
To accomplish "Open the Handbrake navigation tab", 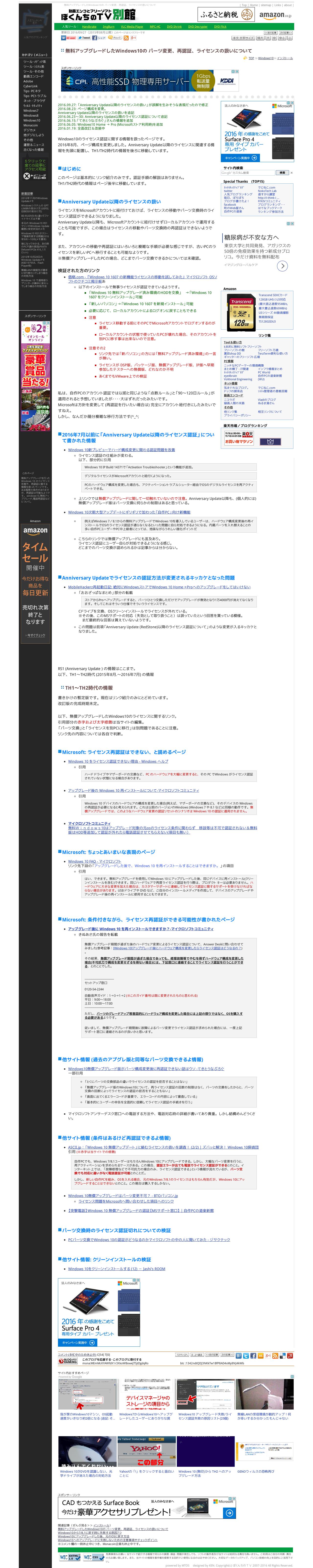I will coord(89,27).
